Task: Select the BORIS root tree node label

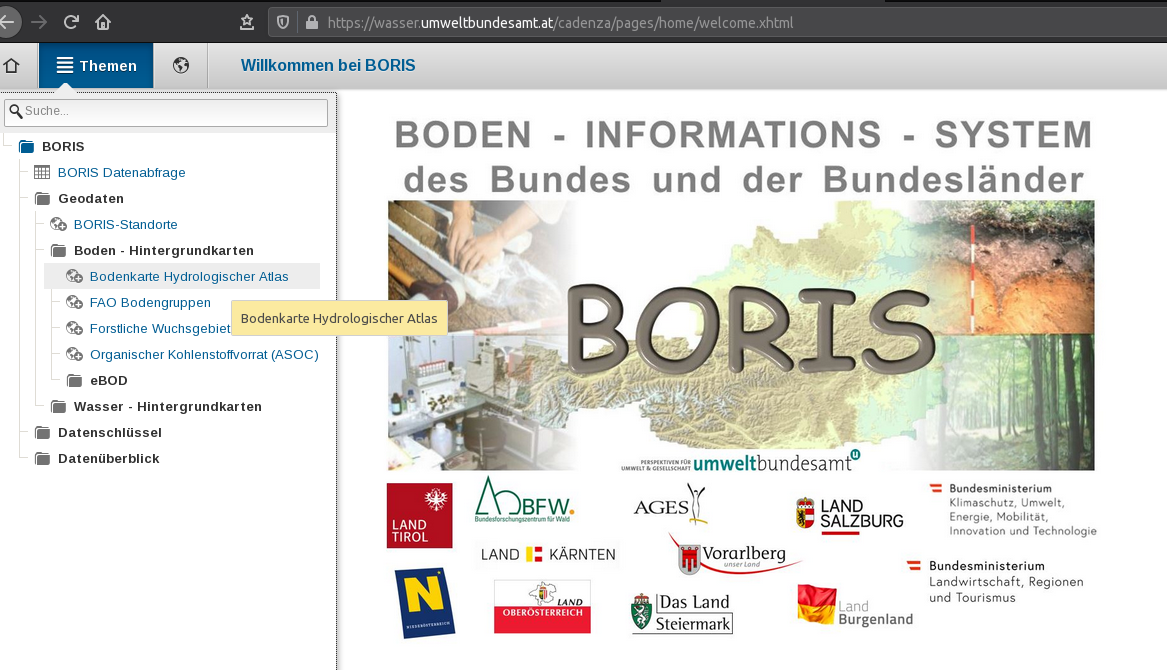Action: point(63,147)
